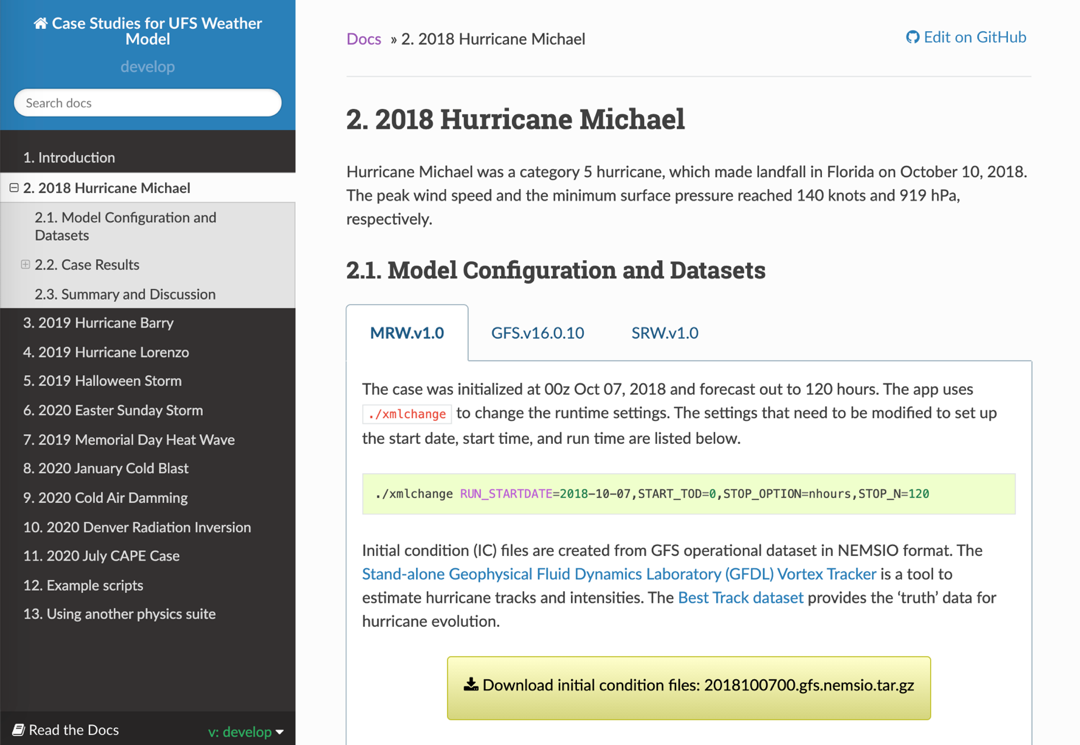This screenshot has height=745, width=1080.
Task: Jump to 2.1. Model Configuration and Datasets in sidebar
Action: pos(147,227)
